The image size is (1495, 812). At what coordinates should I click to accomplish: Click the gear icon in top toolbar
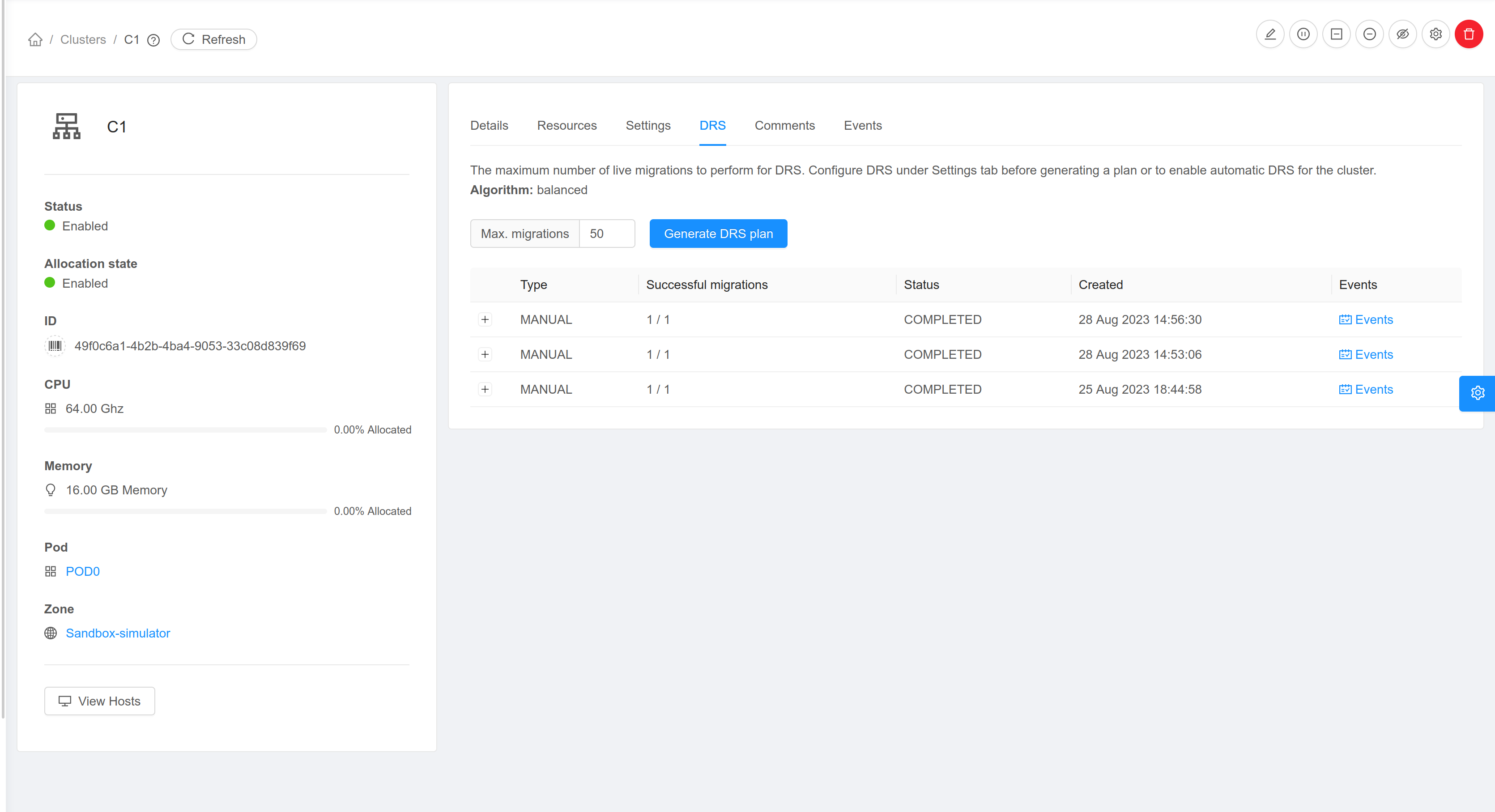coord(1435,34)
